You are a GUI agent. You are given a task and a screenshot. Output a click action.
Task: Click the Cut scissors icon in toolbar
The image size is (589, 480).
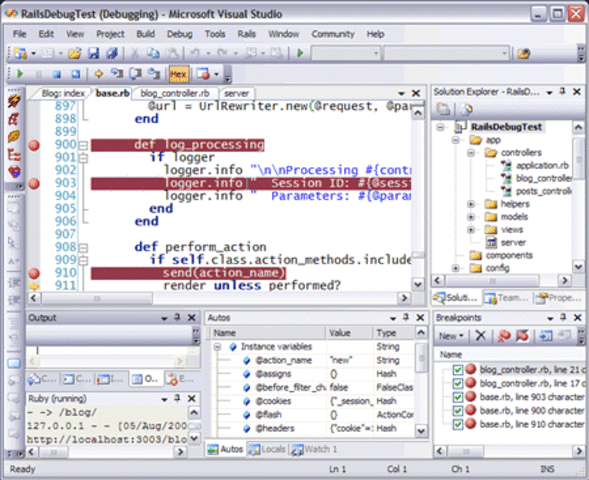(134, 53)
